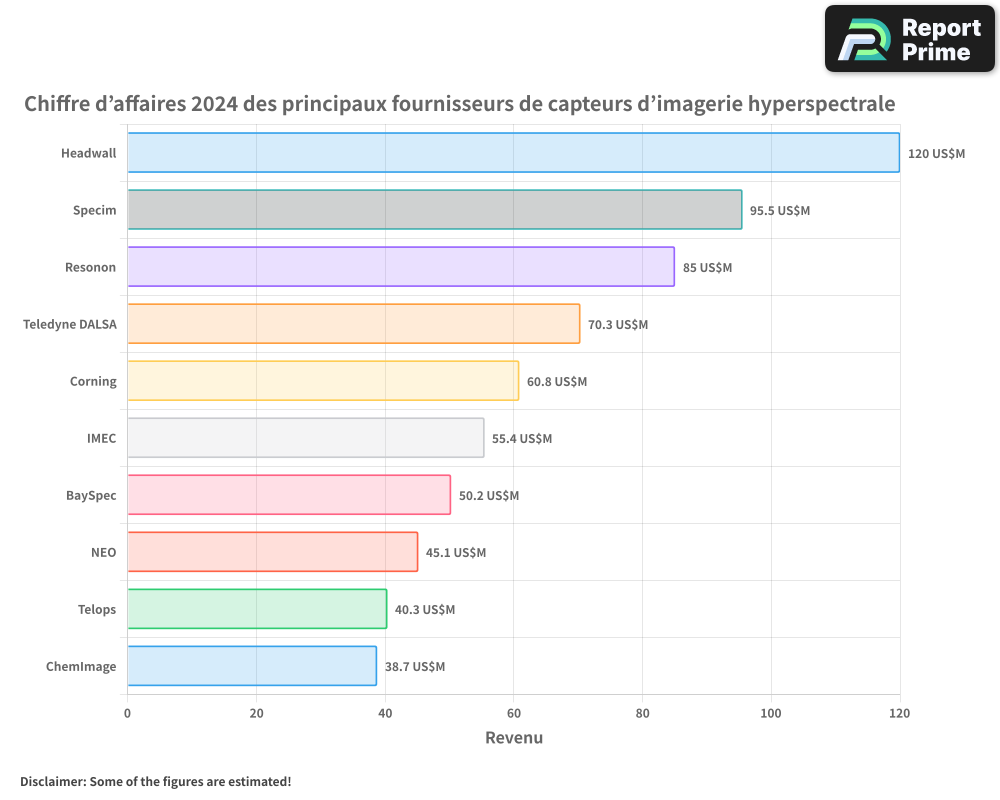The width and height of the screenshot is (1000, 800).
Task: Click the Report Prime brand text
Action: pos(940,40)
